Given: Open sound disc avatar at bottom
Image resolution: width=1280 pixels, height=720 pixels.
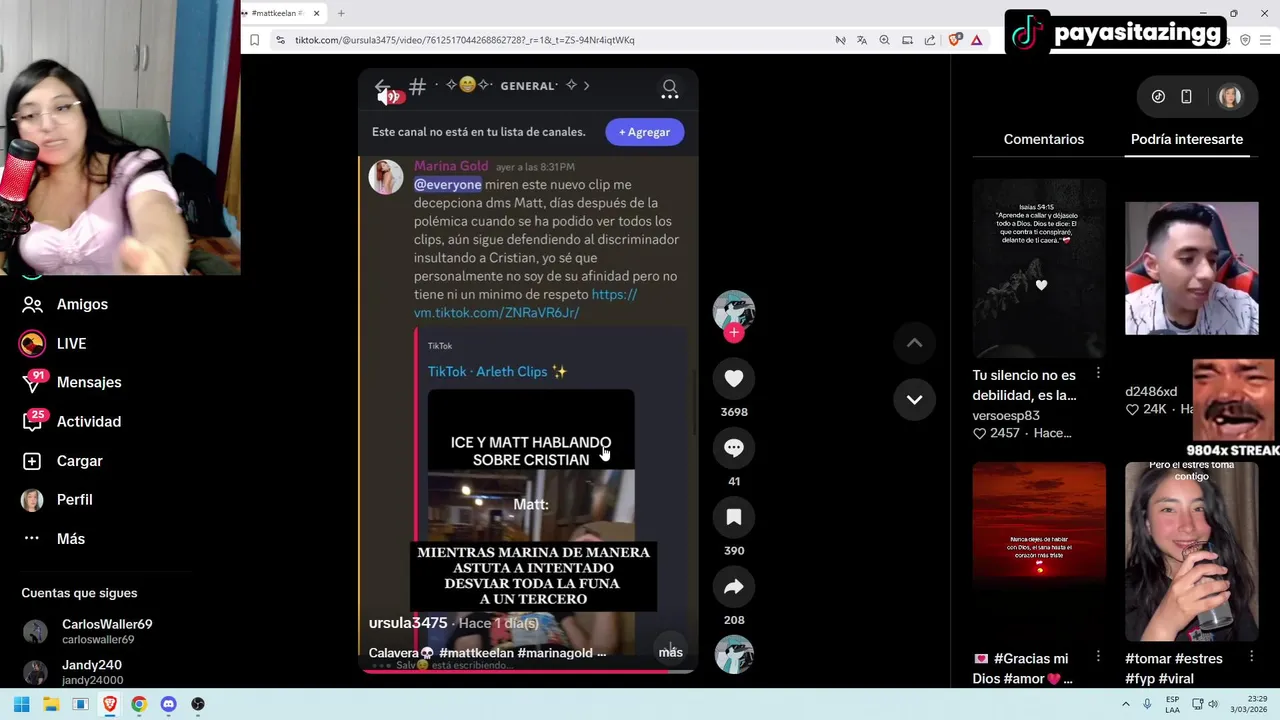Looking at the screenshot, I should [734, 654].
